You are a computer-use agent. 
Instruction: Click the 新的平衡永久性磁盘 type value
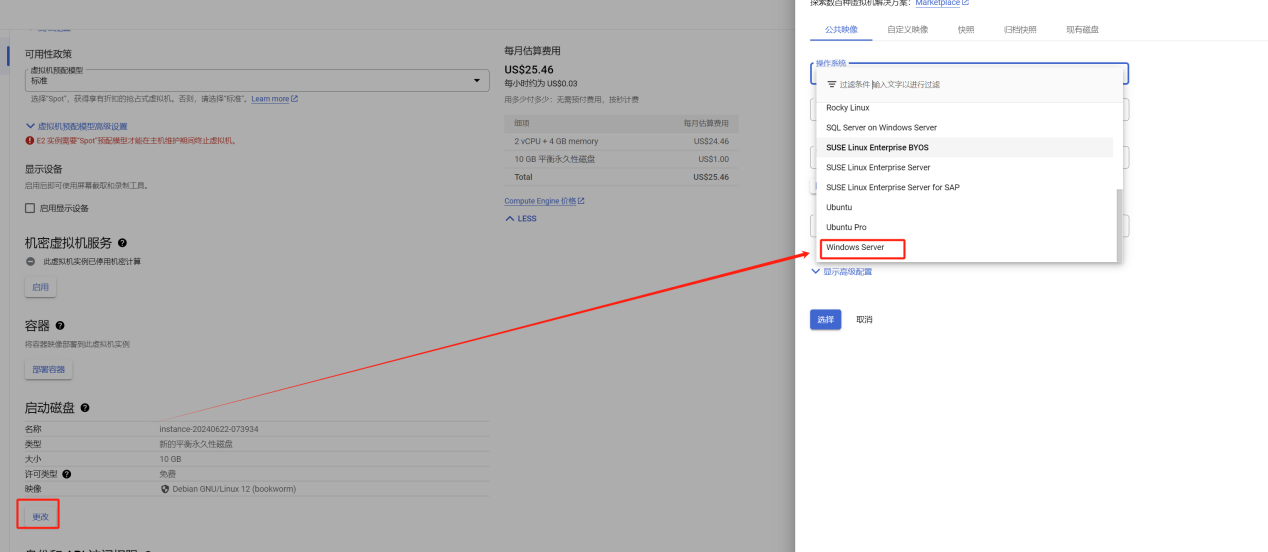click(x=195, y=444)
